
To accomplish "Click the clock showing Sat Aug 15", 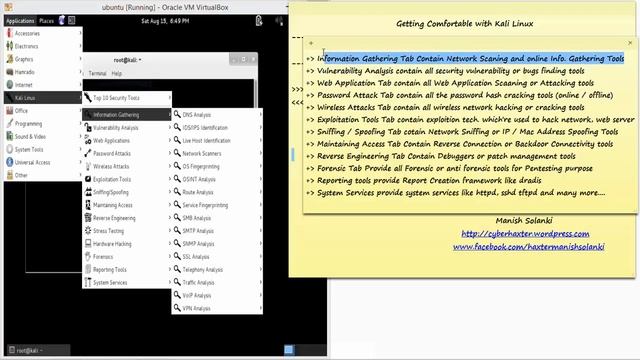I will point(165,21).
